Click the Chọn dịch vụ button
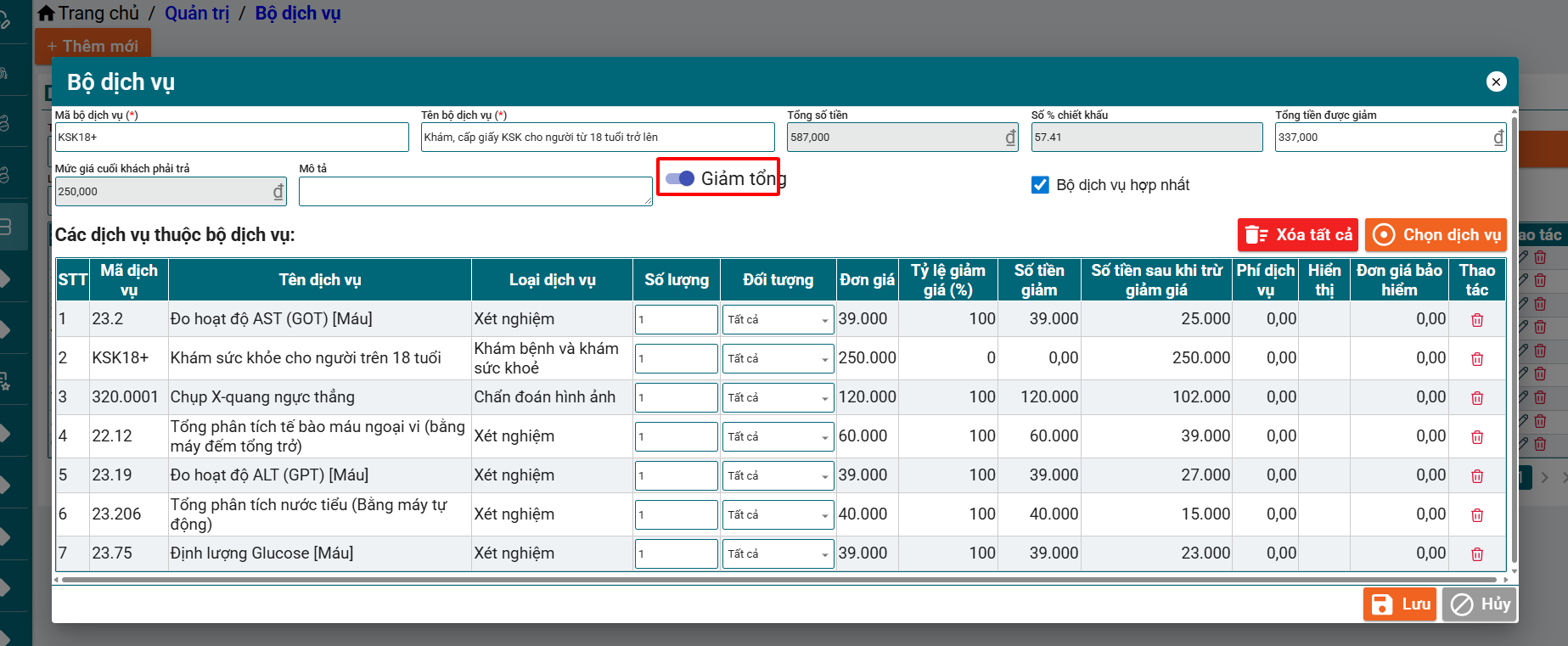 tap(1436, 235)
